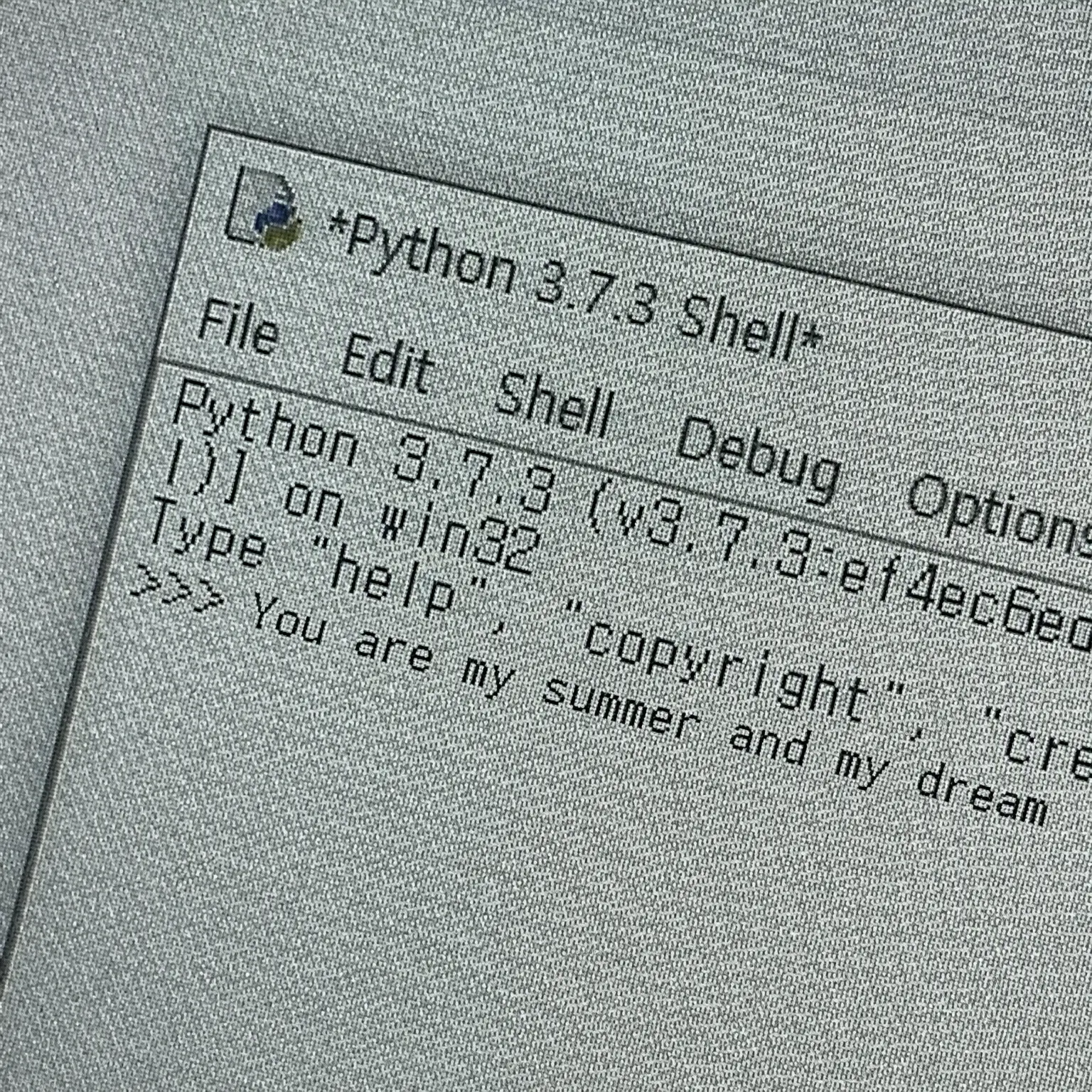Open the Shell menu
The image size is (1092, 1092).
[x=554, y=404]
